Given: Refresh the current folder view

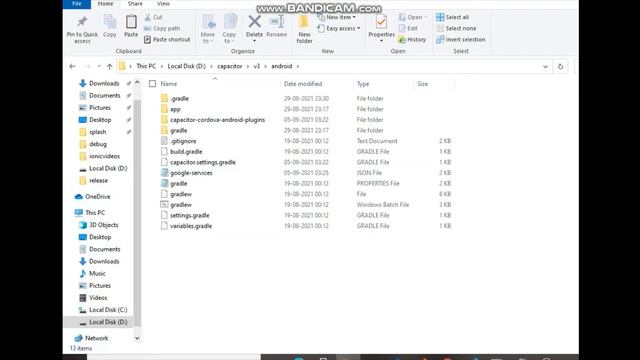Looking at the screenshot, I should click(560, 66).
